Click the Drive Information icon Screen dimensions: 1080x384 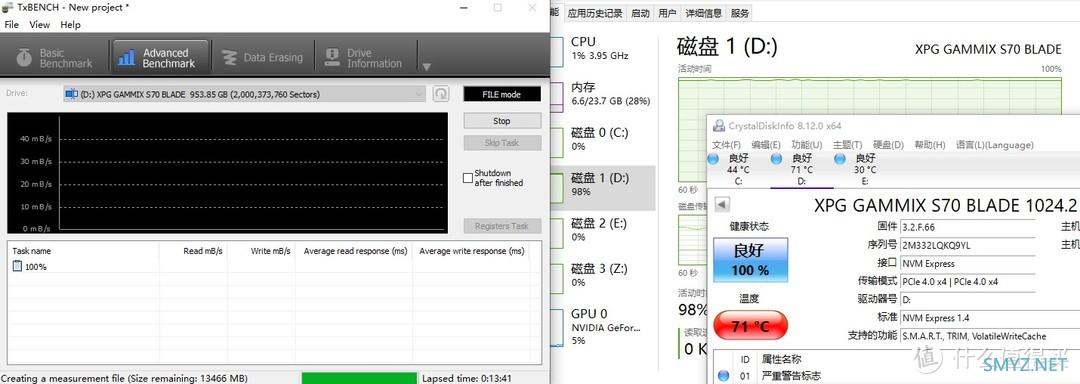click(x=333, y=57)
